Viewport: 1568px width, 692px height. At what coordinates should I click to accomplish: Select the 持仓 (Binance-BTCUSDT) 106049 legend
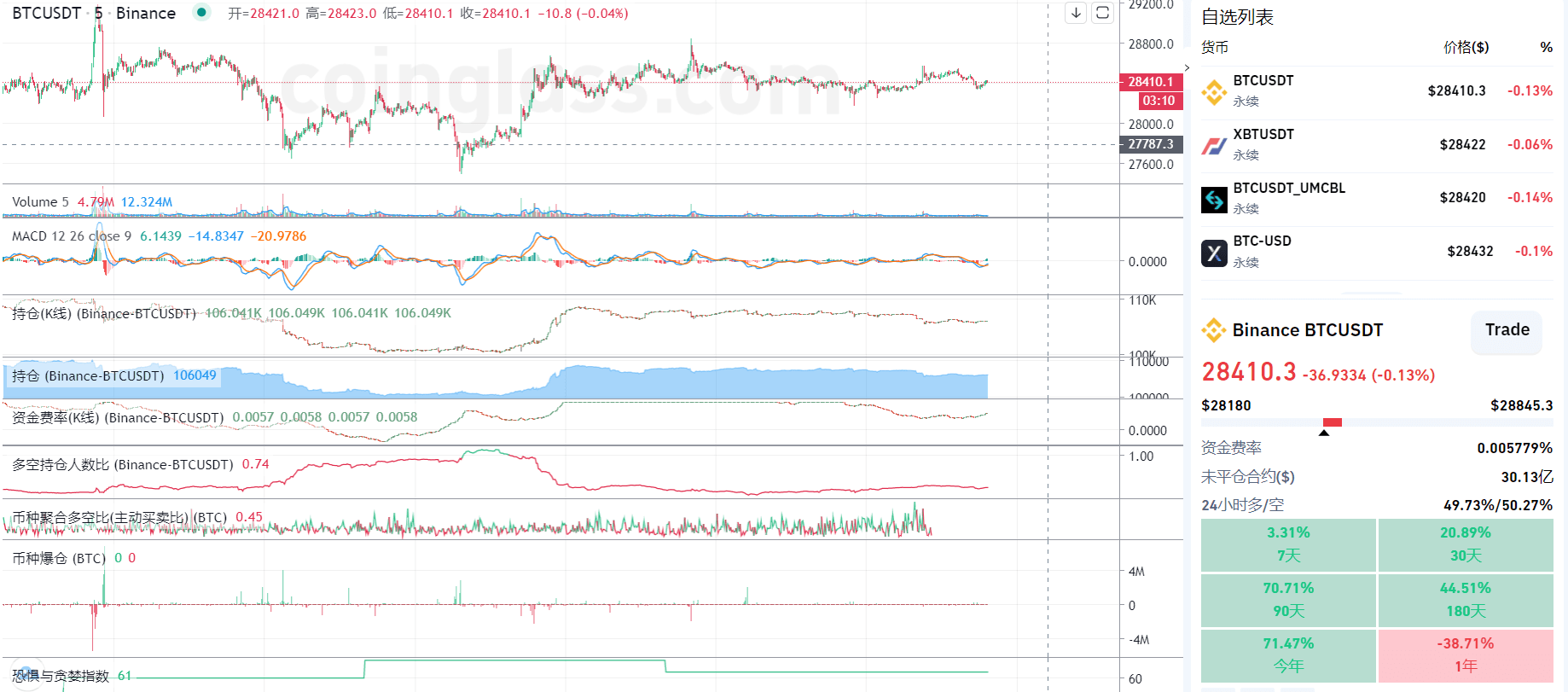[x=113, y=375]
